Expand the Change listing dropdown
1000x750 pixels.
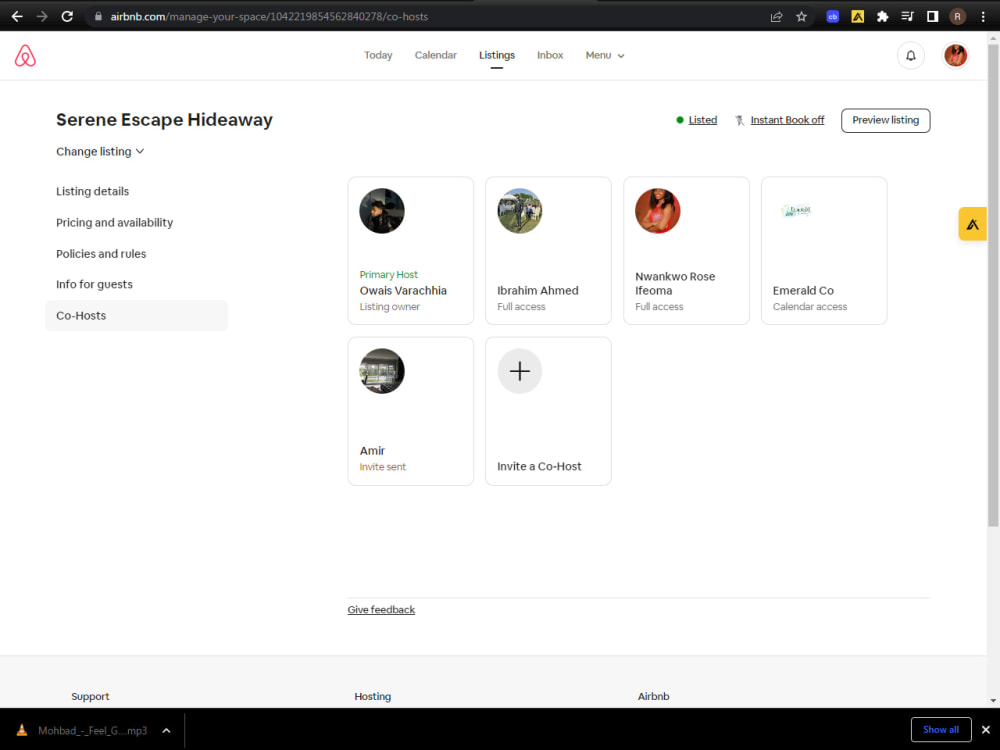click(100, 151)
